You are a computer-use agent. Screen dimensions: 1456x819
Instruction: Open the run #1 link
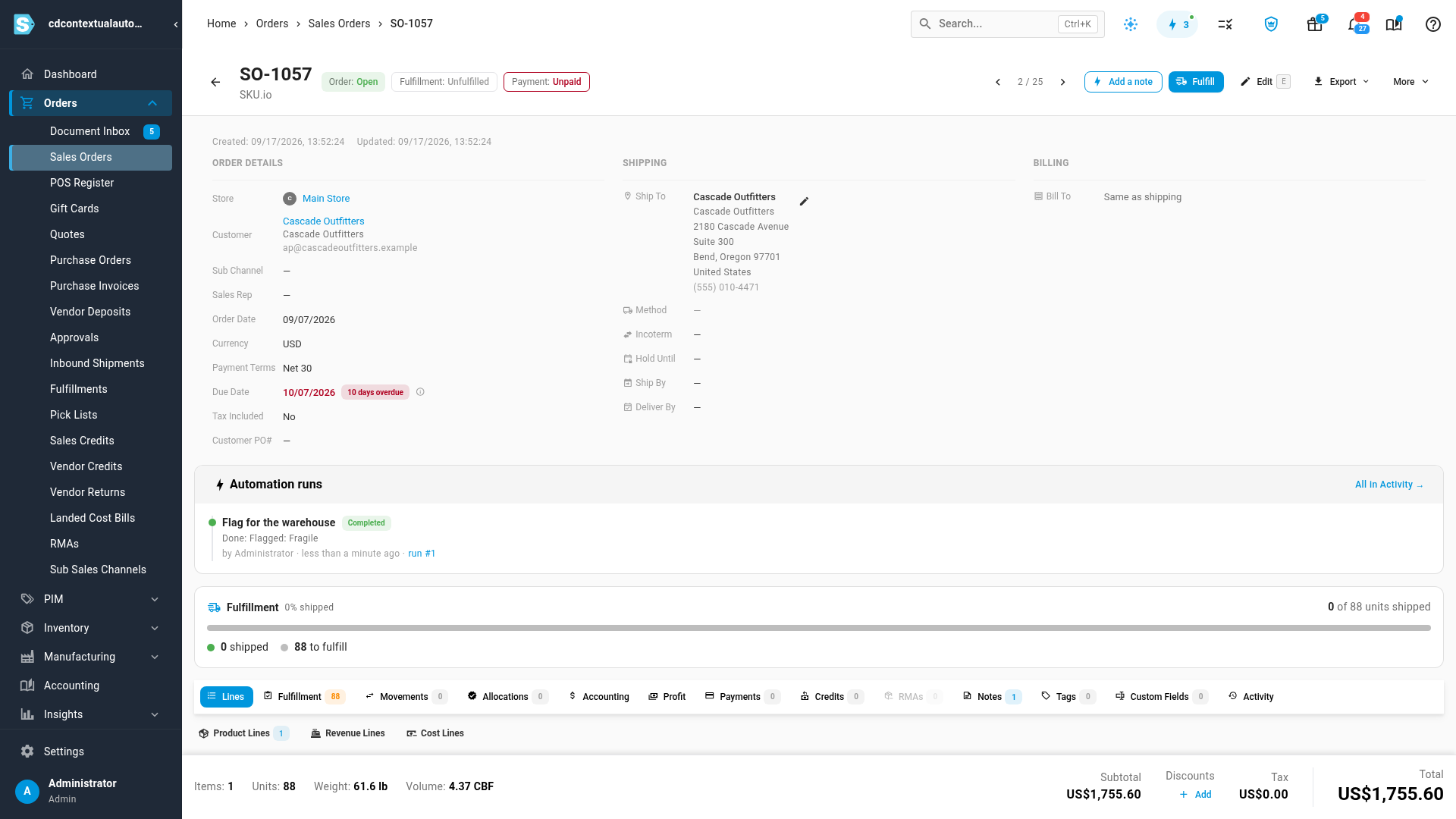(x=422, y=554)
